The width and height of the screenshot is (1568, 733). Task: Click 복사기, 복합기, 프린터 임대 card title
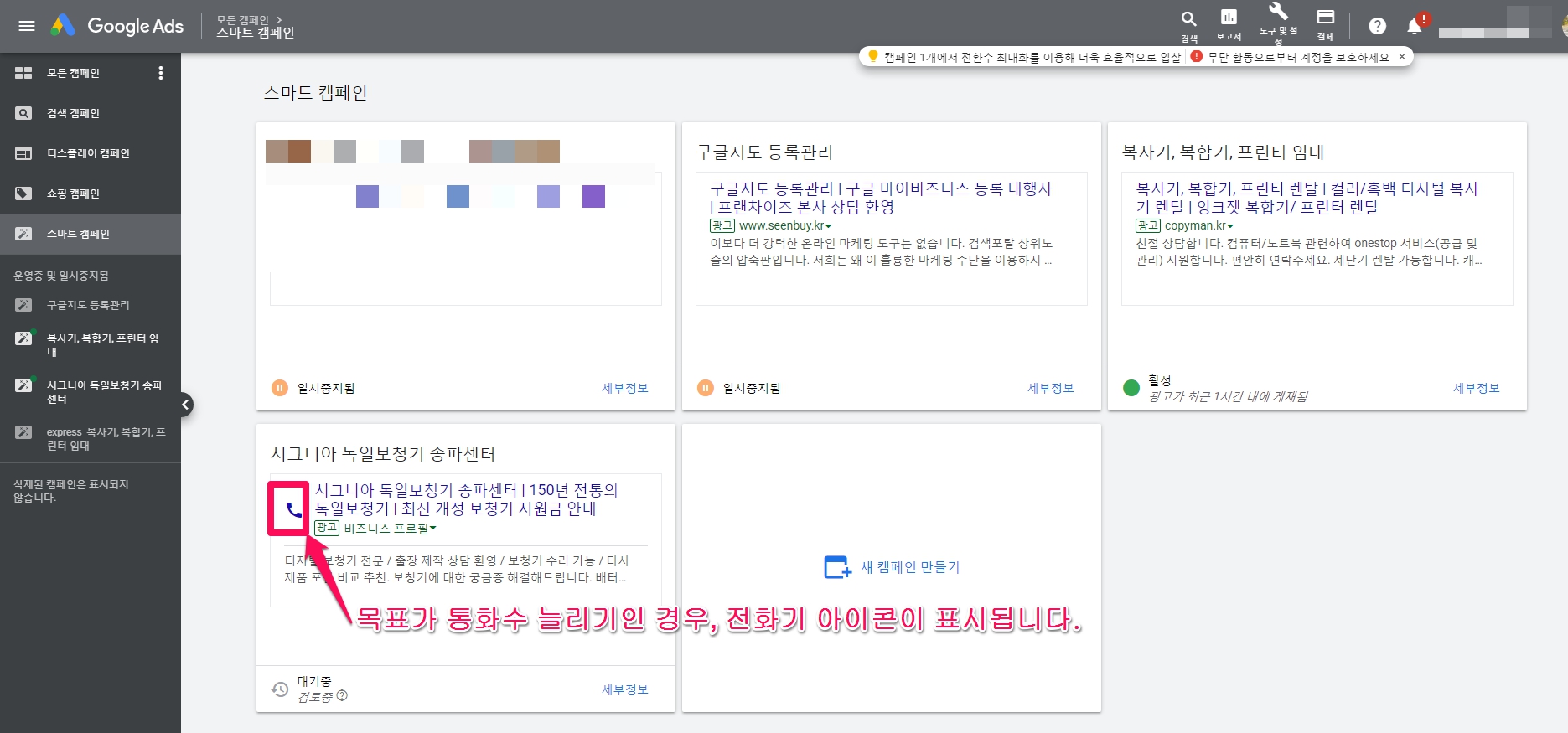[1223, 152]
